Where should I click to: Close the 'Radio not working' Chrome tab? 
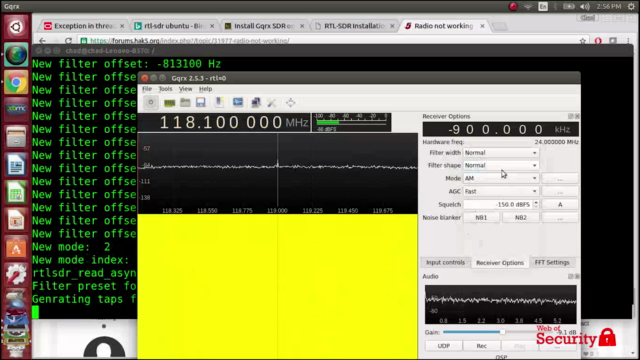(482, 26)
